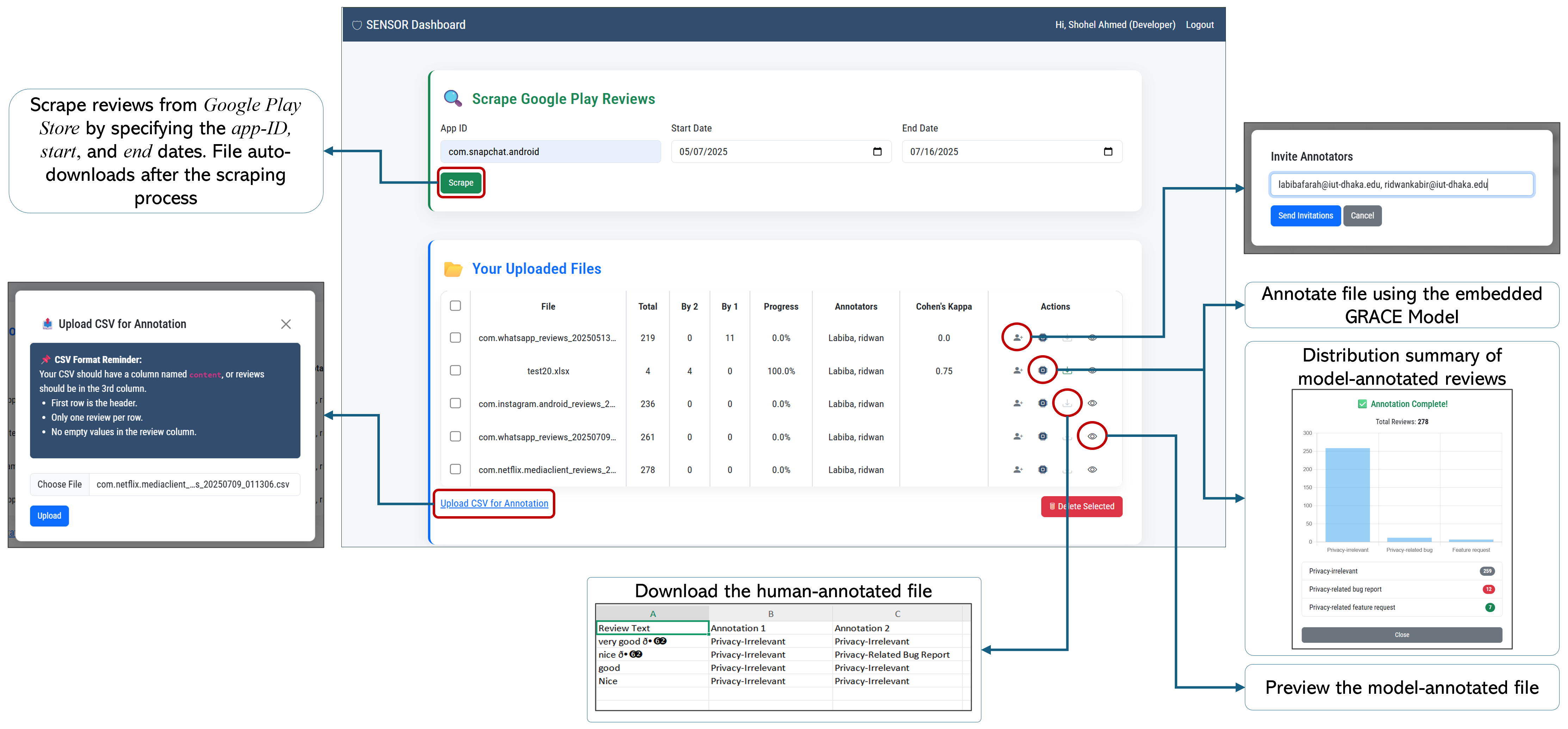Tick the select-all checkbox in table header
1568x729 pixels.
(455, 306)
